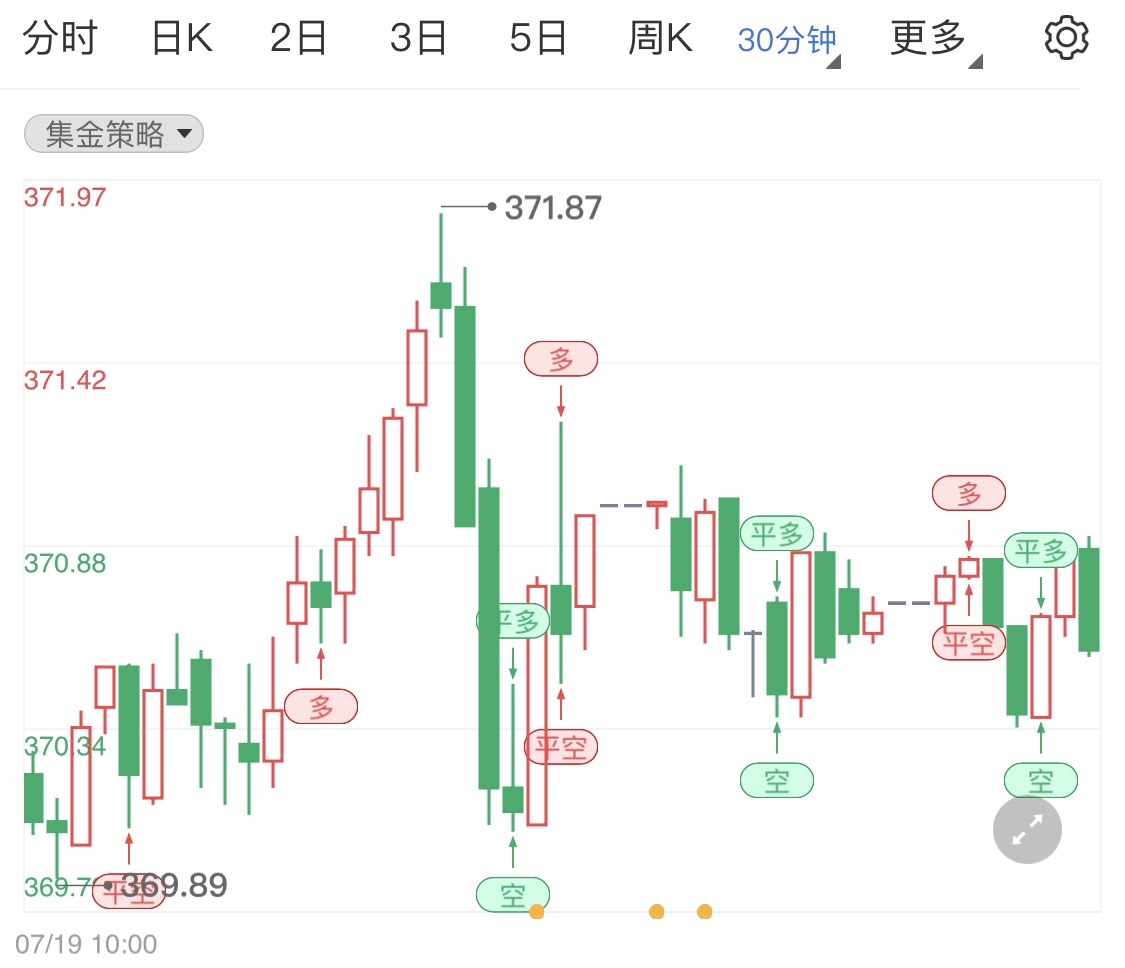Screen dimensions: 1125x968
Task: Select the 3日 chart tab
Action: 418,38
